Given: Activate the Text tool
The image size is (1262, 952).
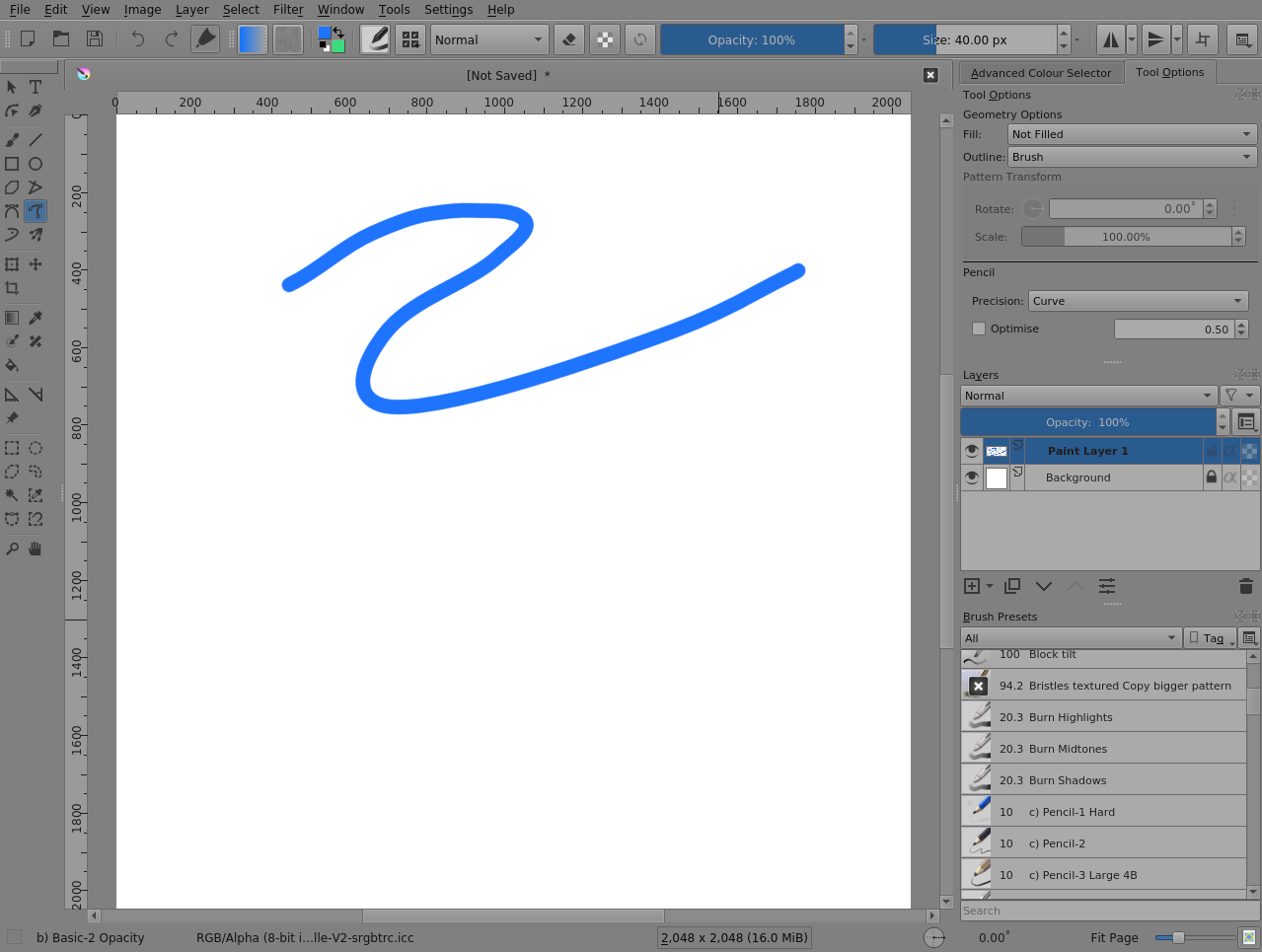Looking at the screenshot, I should coord(35,87).
